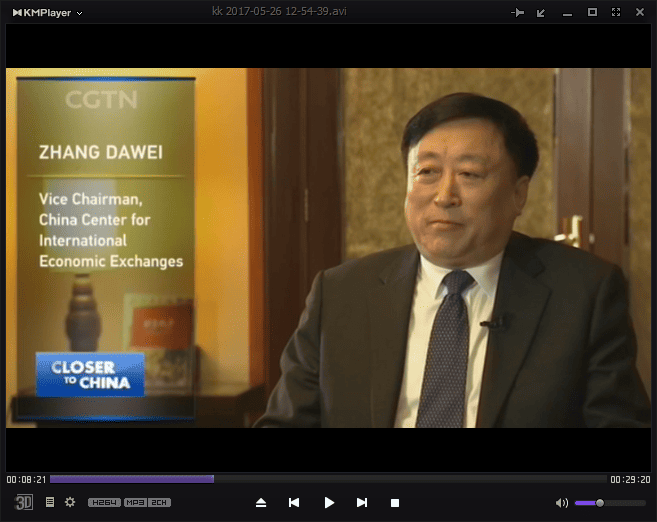Click the H264 video codec badge
This screenshot has height=522, width=657.
coord(104,503)
